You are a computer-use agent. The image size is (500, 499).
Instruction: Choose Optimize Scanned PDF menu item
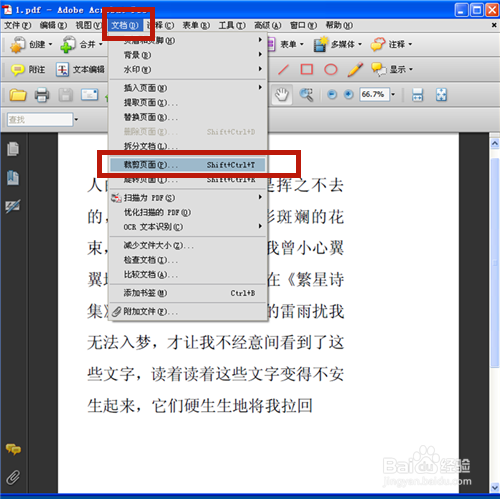(188, 212)
